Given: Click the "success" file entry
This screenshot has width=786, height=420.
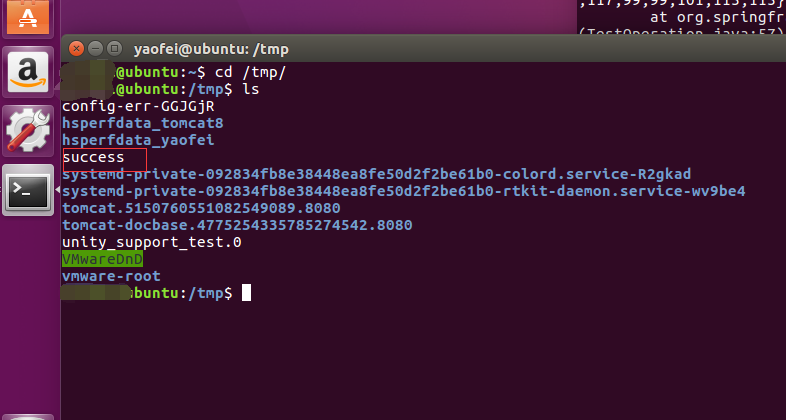Looking at the screenshot, I should point(93,158).
